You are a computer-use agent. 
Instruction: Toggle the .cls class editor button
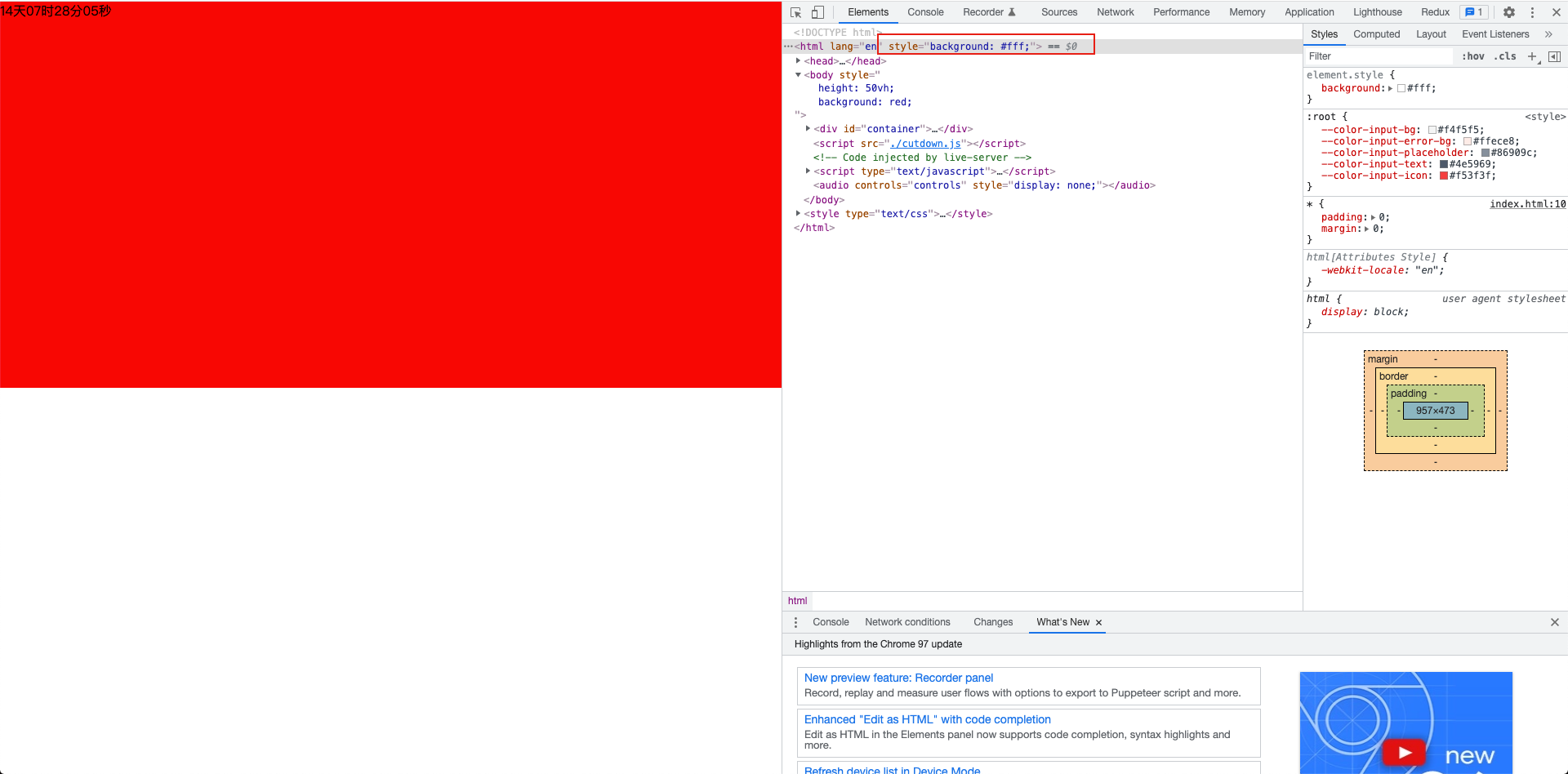coord(1505,56)
